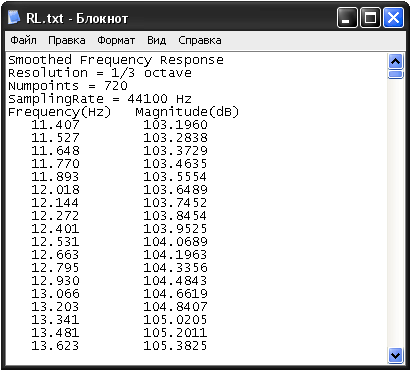
Task: Click the magnitude value 103.3729
Action: [175, 151]
